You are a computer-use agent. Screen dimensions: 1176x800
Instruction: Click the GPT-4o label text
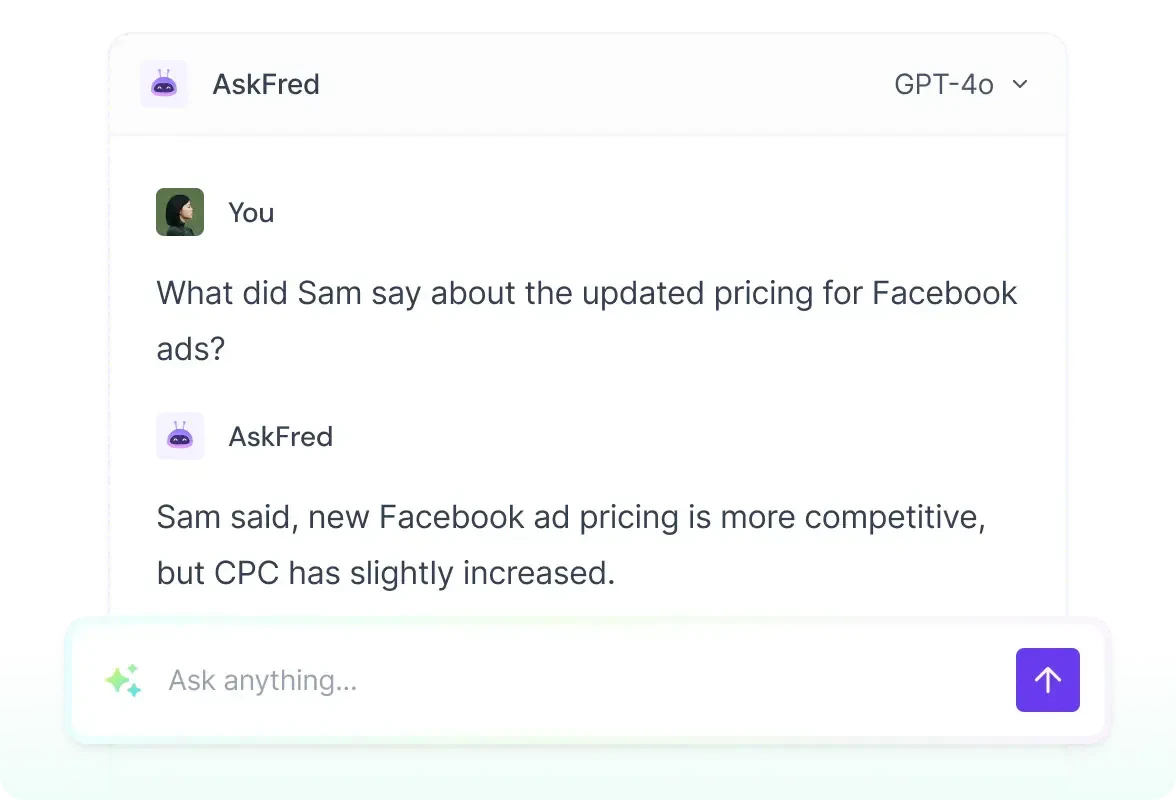tap(944, 84)
